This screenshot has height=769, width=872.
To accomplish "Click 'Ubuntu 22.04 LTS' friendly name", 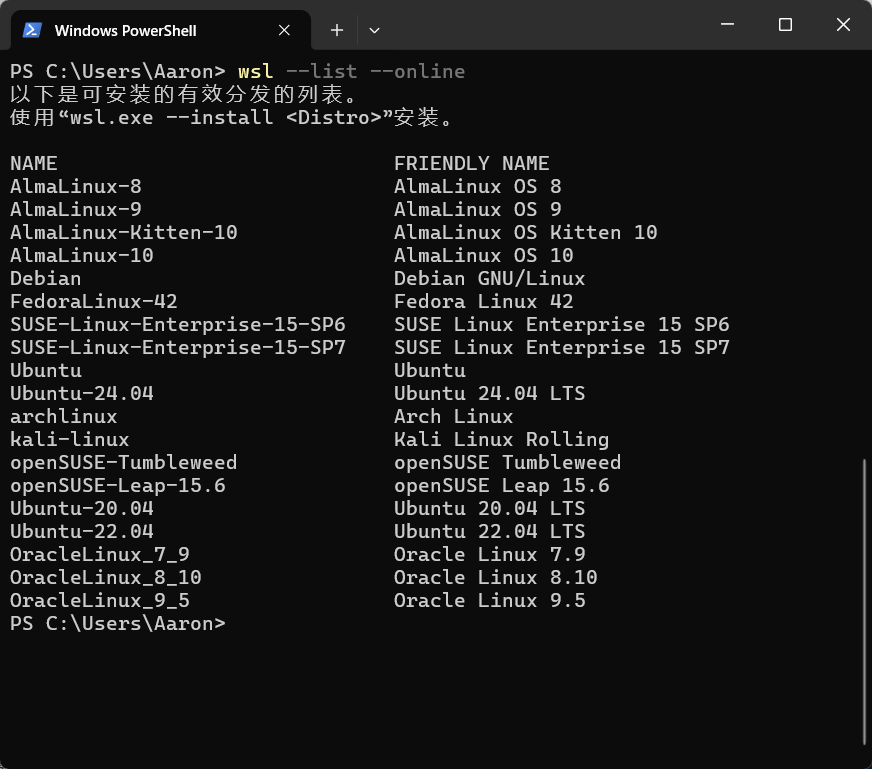I will click(489, 532).
